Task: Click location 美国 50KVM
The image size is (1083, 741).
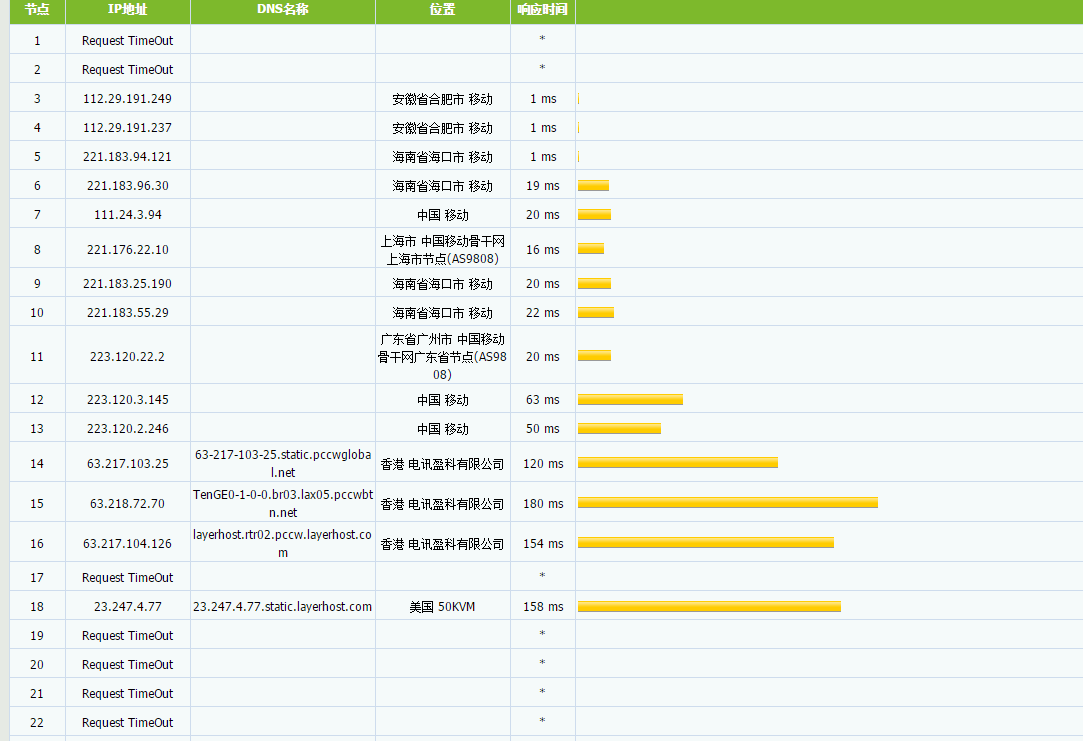Action: [x=442, y=606]
